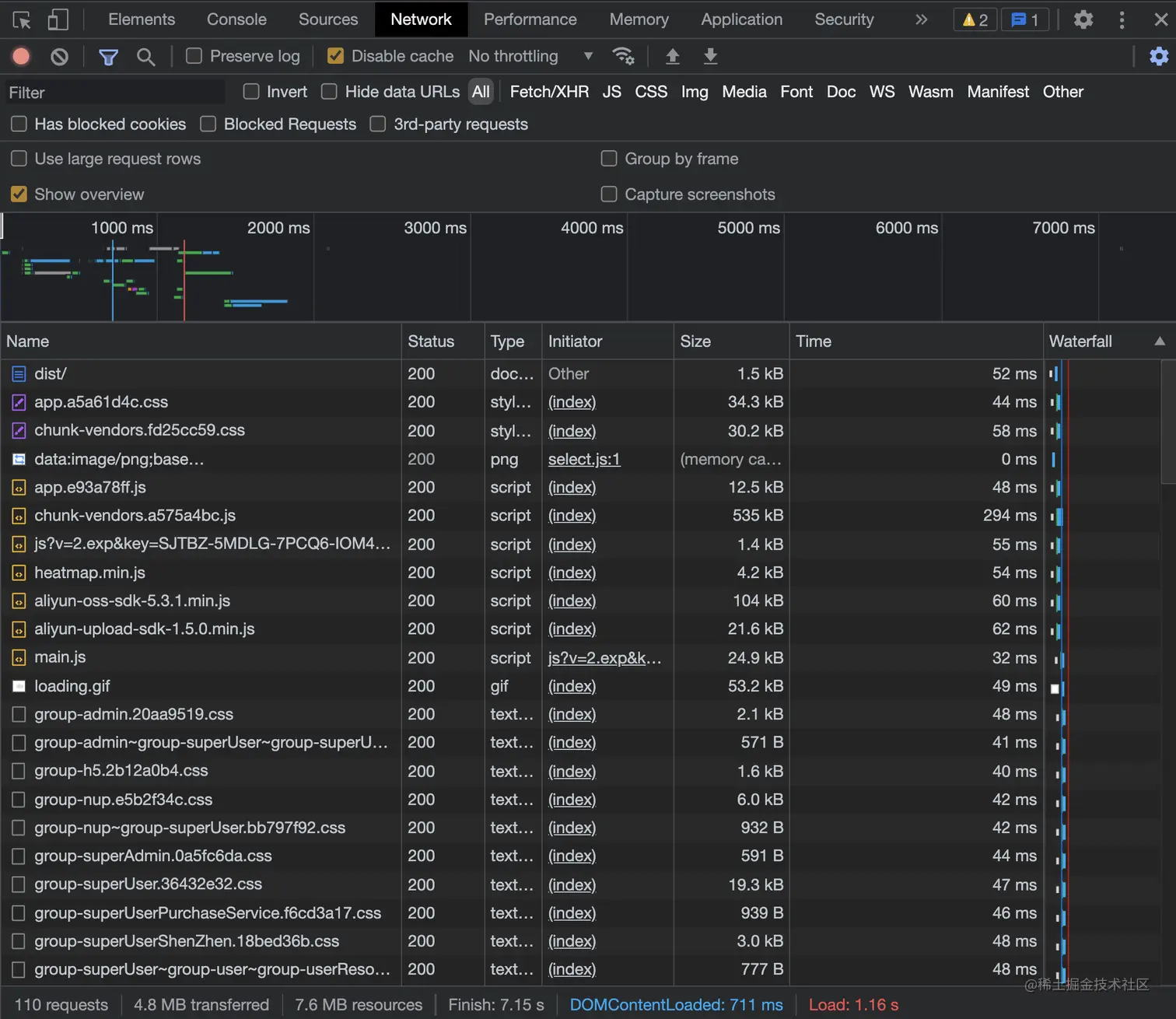Viewport: 1176px width, 1019px height.
Task: Open the Application tab
Action: 742,19
